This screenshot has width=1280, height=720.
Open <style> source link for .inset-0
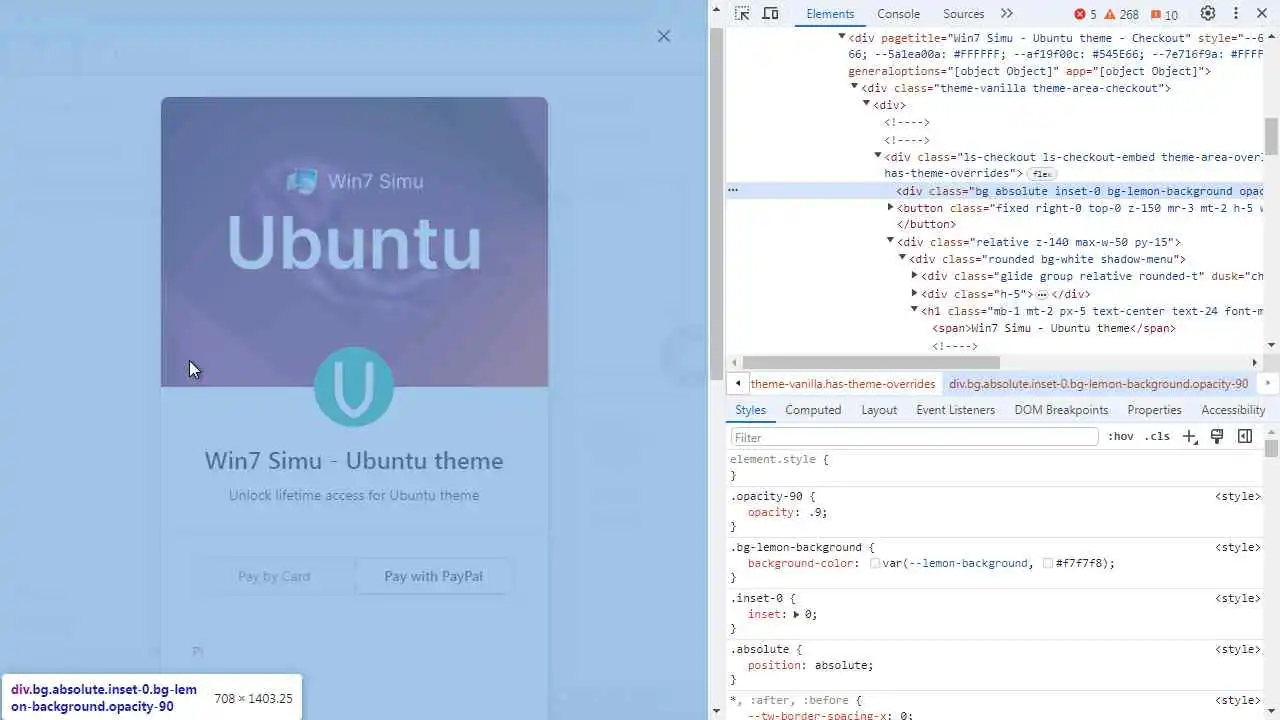coord(1237,598)
